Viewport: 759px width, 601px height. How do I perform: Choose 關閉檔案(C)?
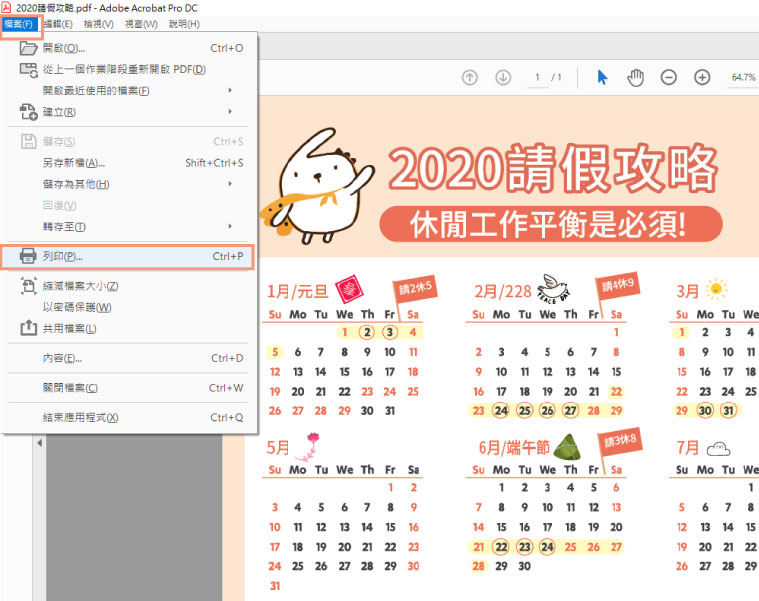click(x=128, y=388)
